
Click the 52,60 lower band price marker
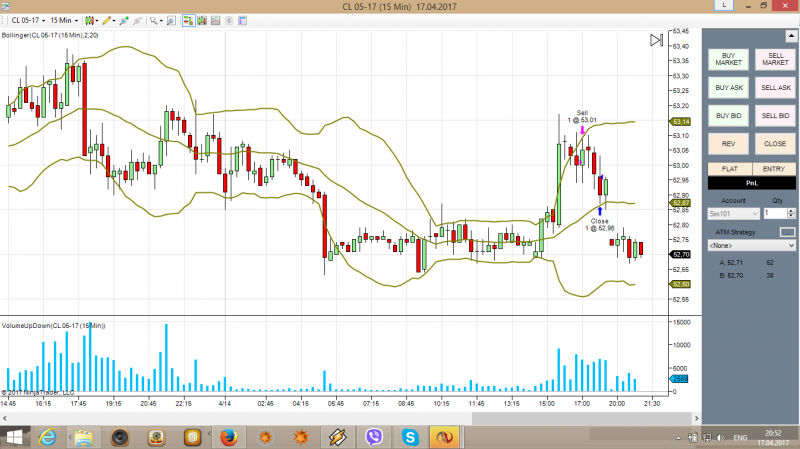click(x=681, y=284)
